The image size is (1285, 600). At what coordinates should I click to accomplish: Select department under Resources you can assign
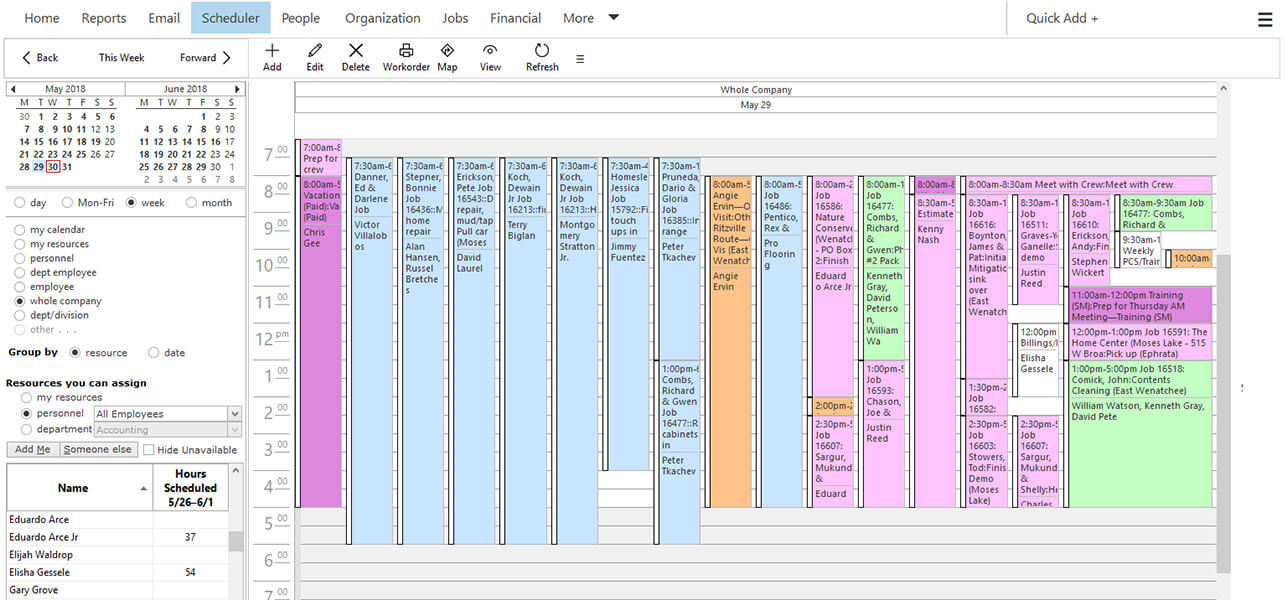tap(27, 429)
